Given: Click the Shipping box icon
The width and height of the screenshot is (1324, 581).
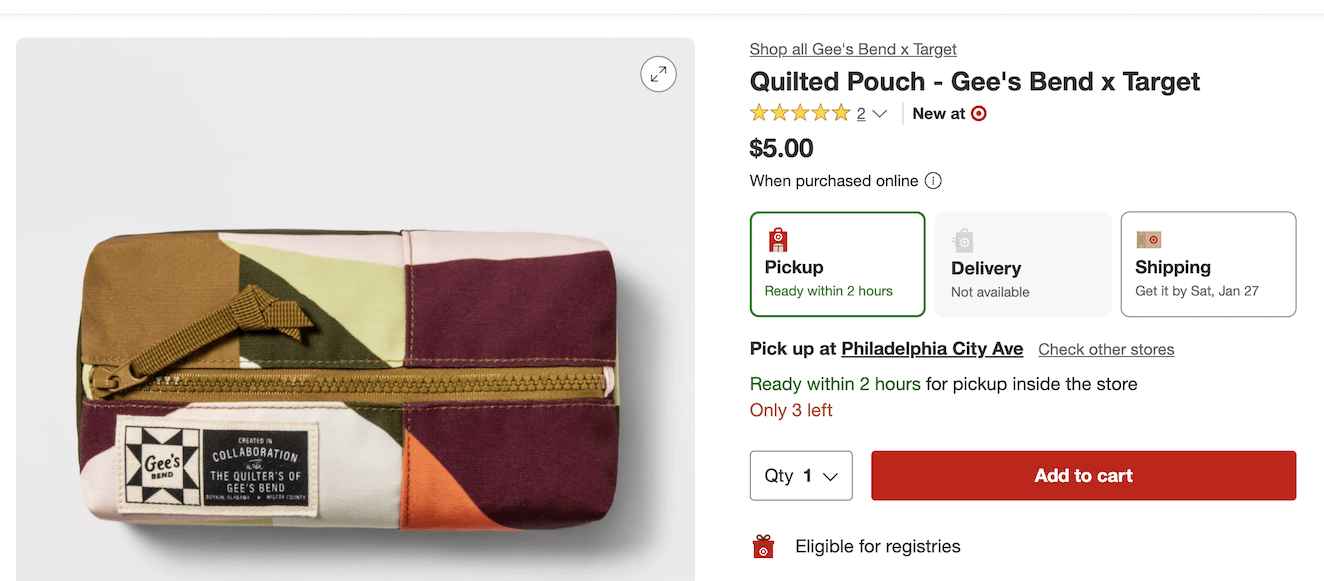Looking at the screenshot, I should click(1148, 240).
